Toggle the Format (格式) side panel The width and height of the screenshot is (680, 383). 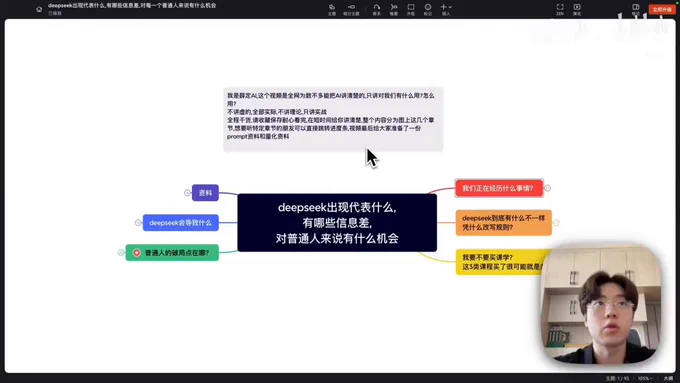pyautogui.click(x=635, y=9)
